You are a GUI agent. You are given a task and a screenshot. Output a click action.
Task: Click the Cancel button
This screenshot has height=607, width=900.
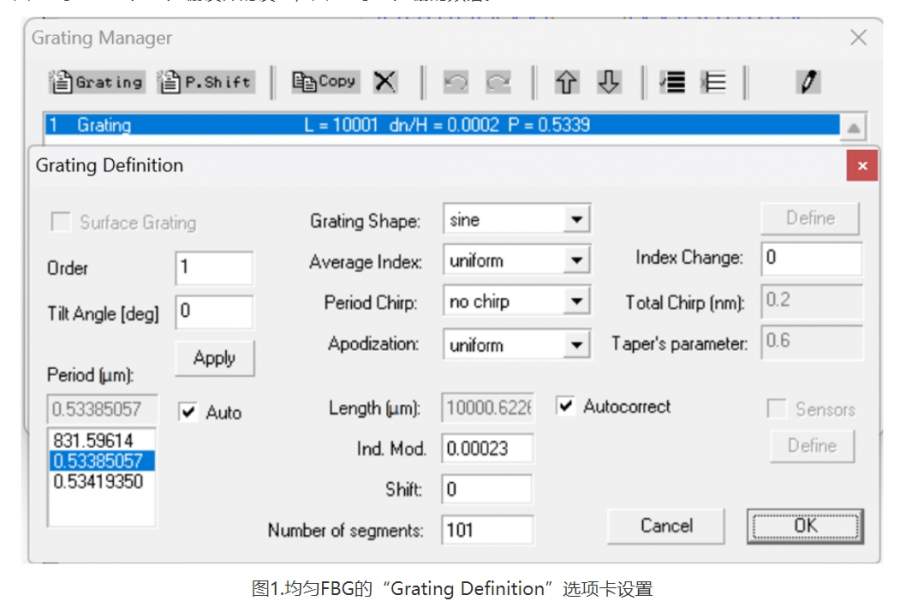[x=666, y=526]
